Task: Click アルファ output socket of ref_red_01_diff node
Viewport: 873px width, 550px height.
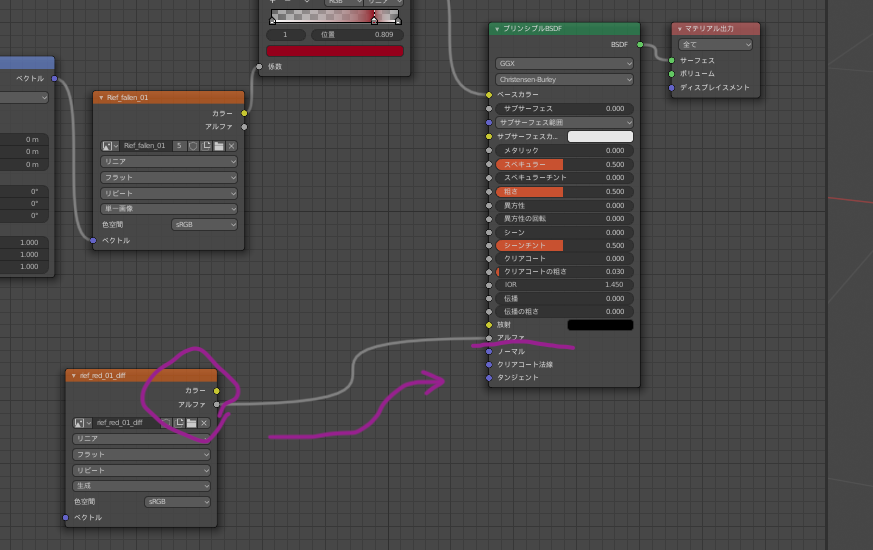Action: tap(217, 405)
